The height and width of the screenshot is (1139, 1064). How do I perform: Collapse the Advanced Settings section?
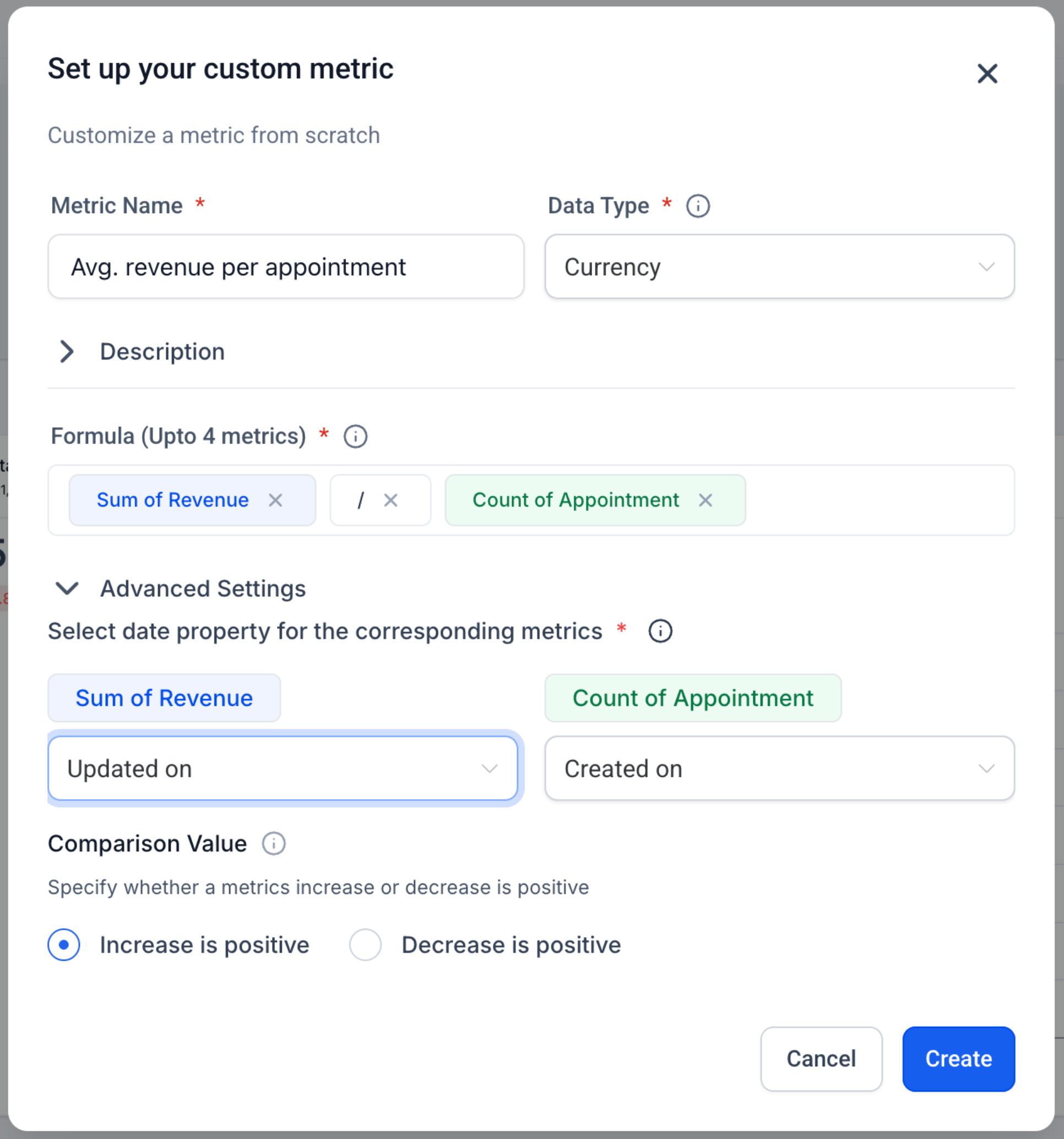click(x=67, y=588)
